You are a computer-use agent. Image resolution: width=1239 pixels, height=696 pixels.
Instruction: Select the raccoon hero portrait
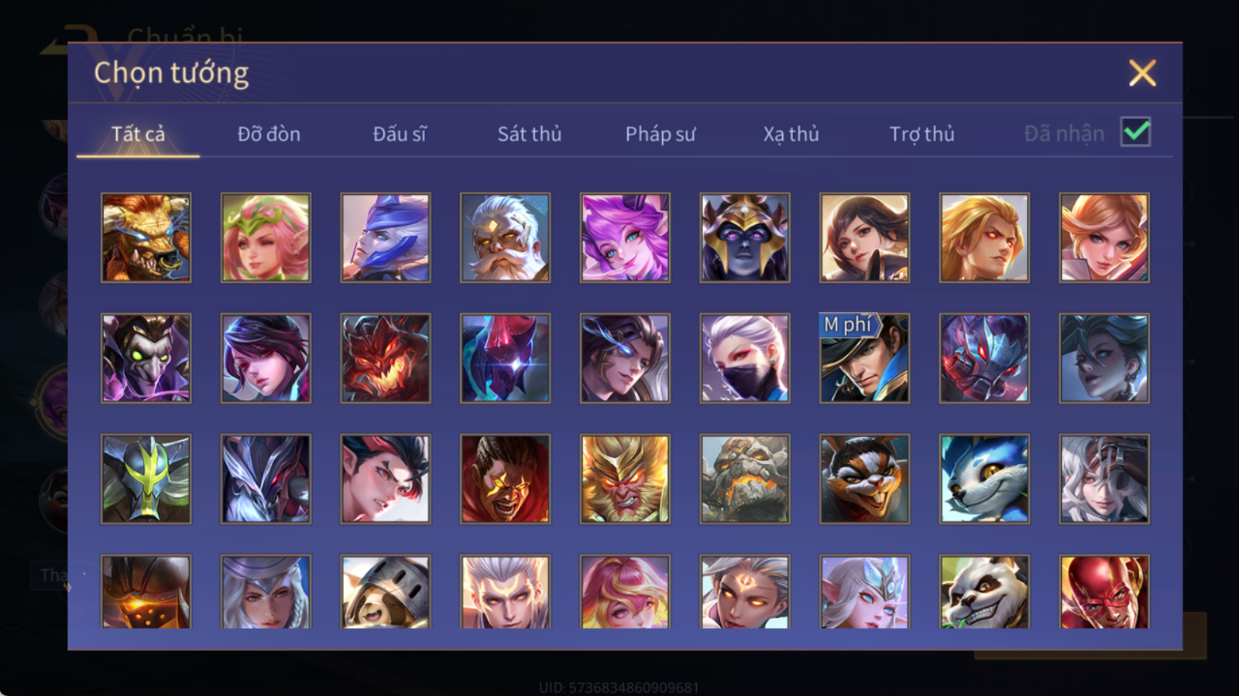pyautogui.click(x=865, y=478)
